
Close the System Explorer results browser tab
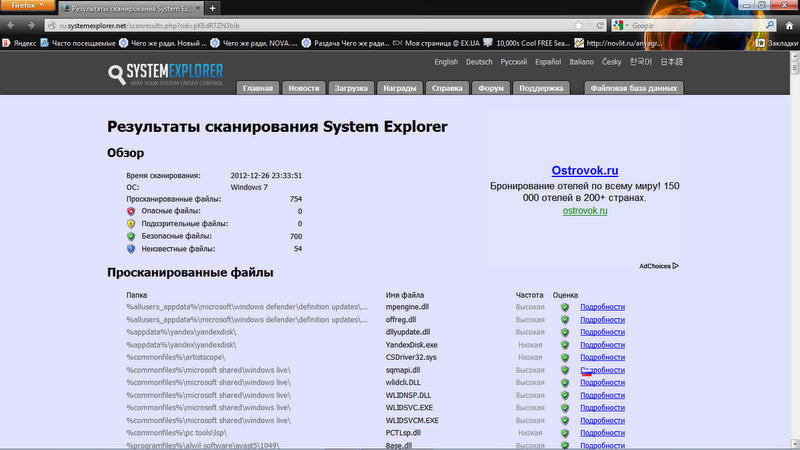tap(197, 8)
